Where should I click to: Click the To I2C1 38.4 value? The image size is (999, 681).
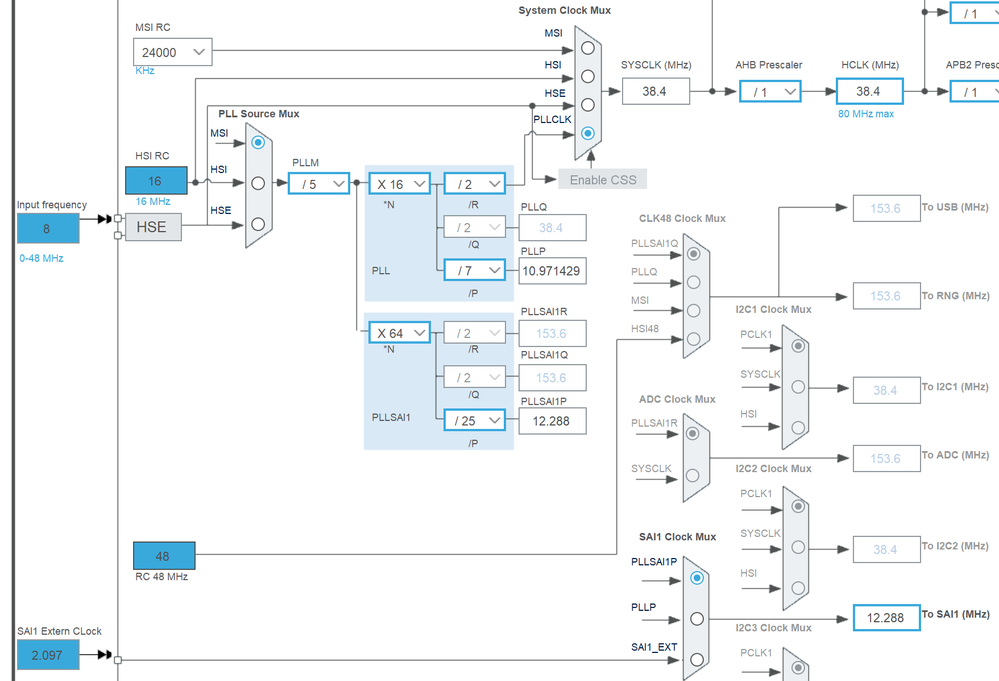tap(886, 390)
